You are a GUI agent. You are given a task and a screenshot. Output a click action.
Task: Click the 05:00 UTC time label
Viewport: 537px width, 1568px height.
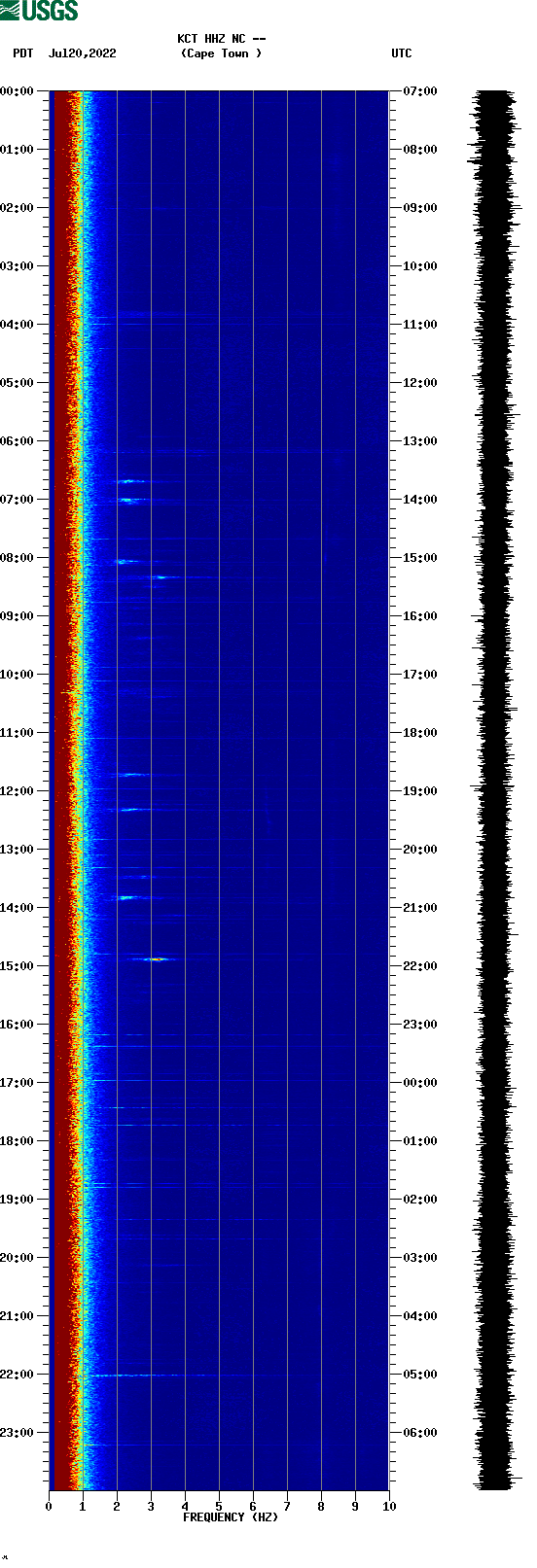pos(420,1375)
